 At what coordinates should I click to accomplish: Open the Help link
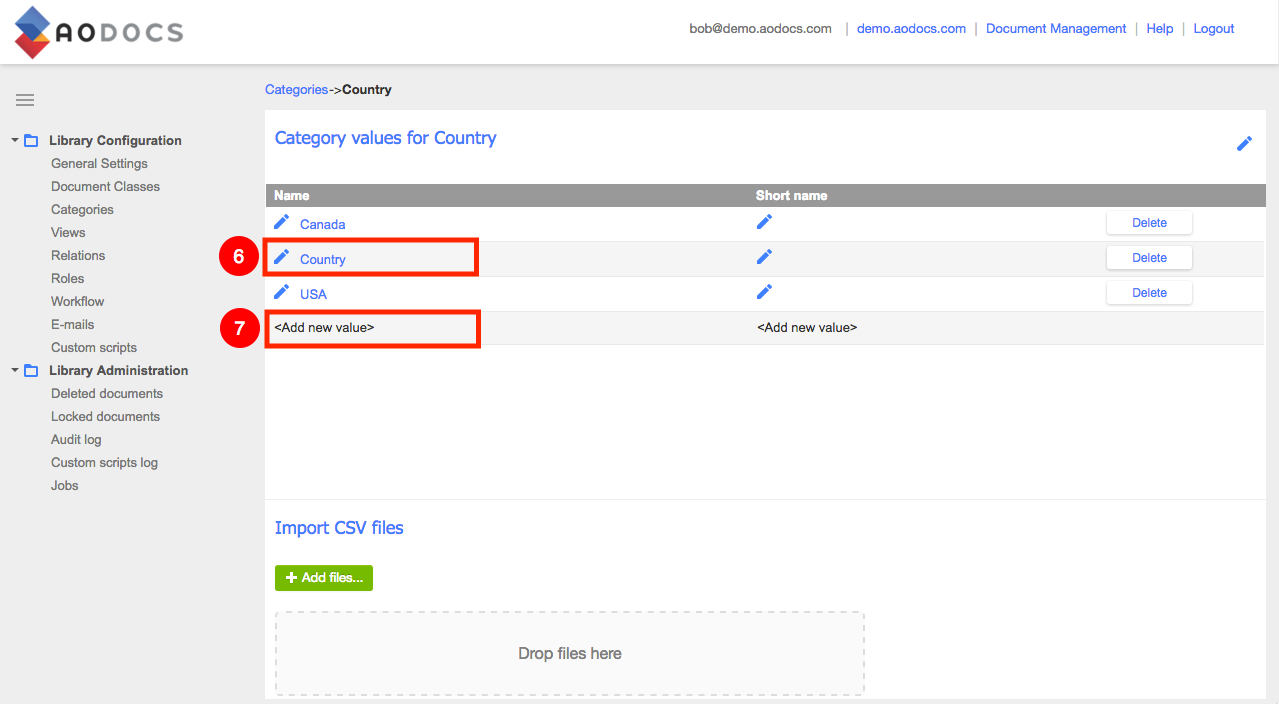[x=1160, y=29]
